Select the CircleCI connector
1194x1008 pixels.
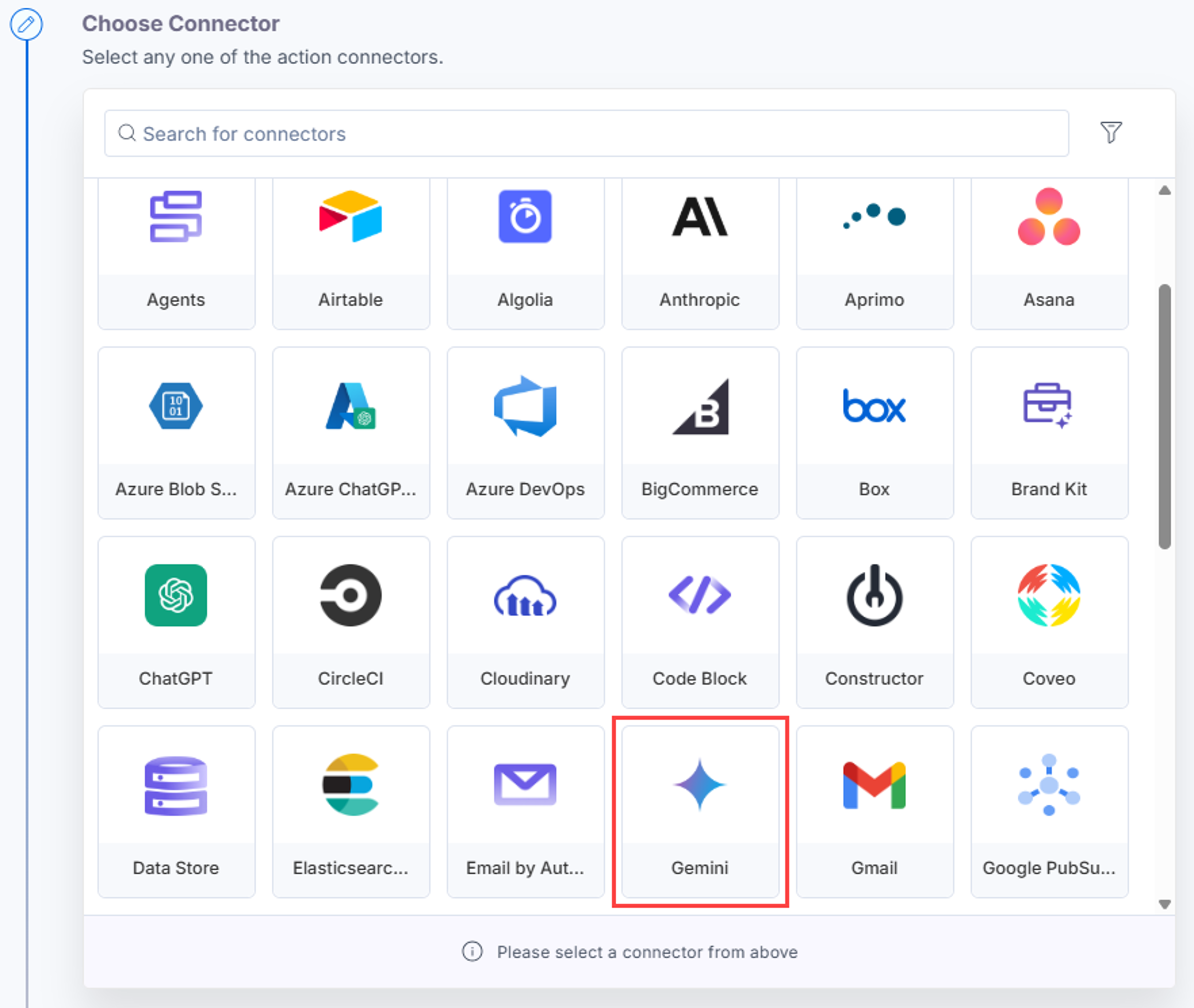coord(350,622)
